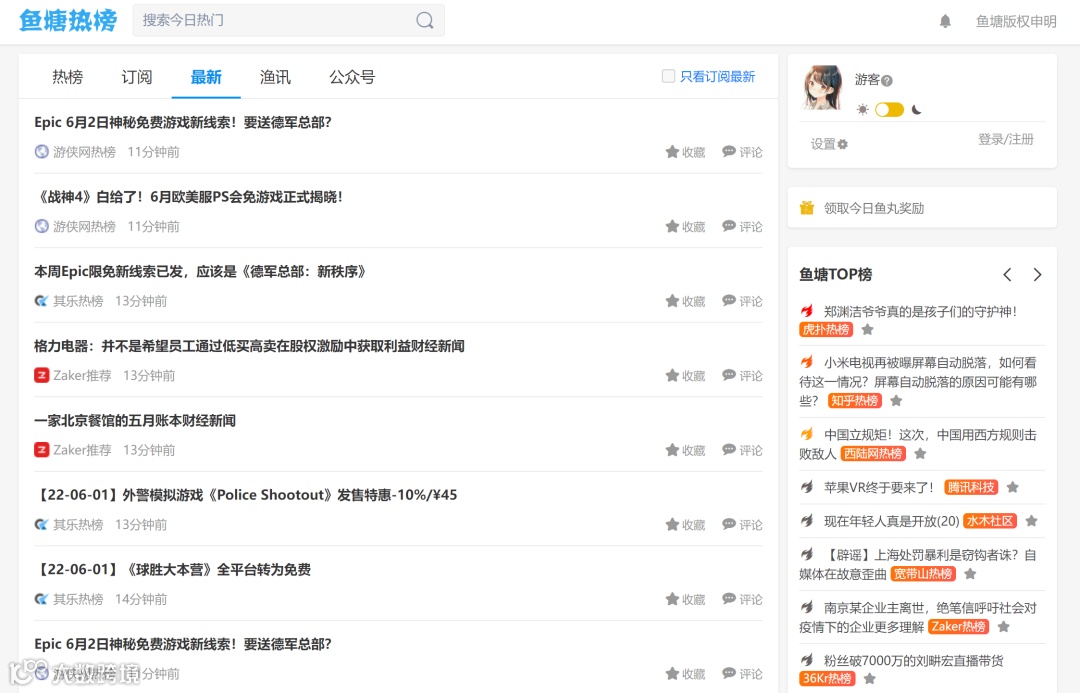
Task: Open 【22-06-01】《球胜大本营》全平台转为免费 headline
Action: tap(173, 570)
